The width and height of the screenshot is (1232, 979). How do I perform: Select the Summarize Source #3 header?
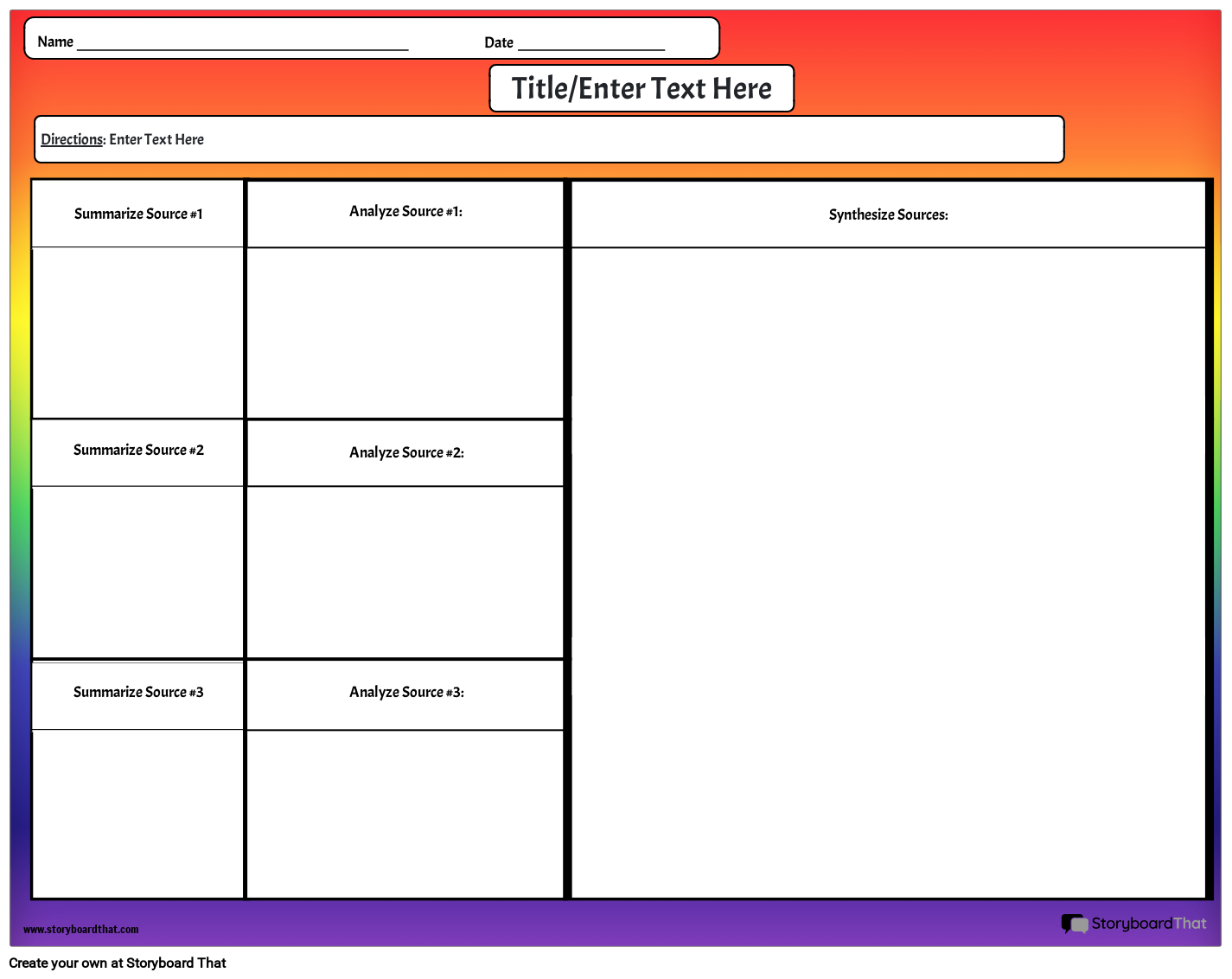tap(138, 693)
